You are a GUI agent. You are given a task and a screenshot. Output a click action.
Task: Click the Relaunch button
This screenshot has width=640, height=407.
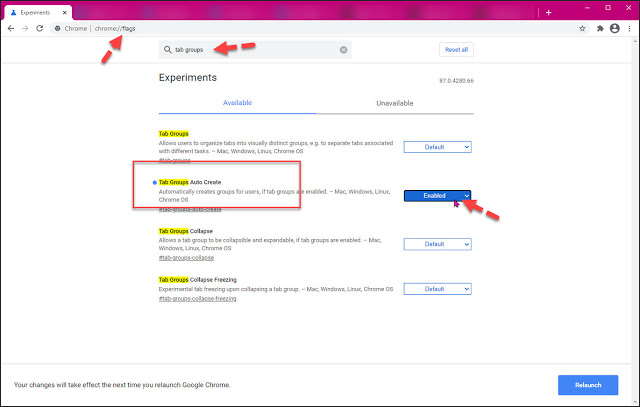tap(588, 385)
